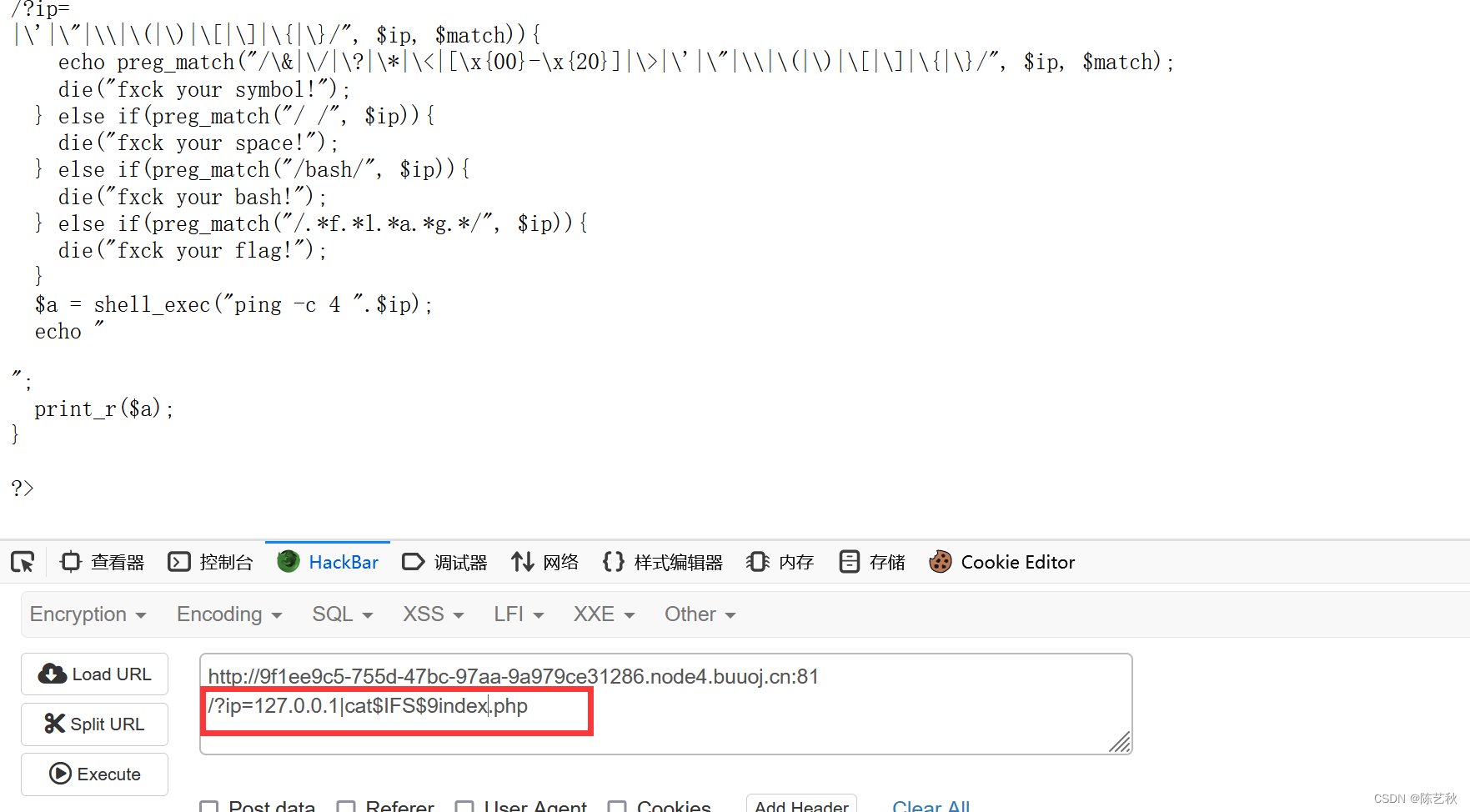Click the buuoj.cn host URL line

[x=514, y=676]
